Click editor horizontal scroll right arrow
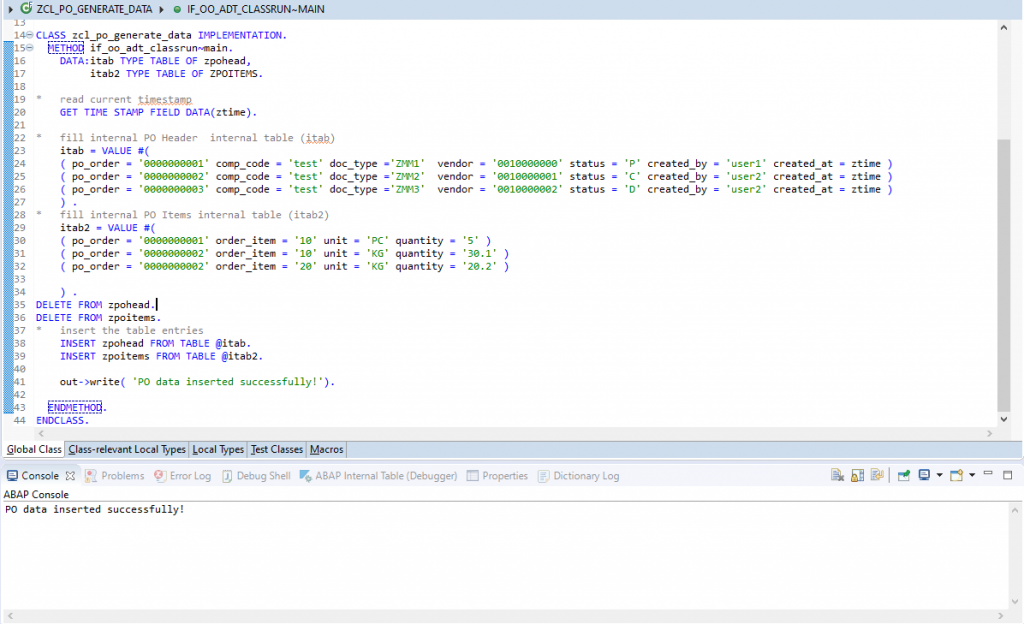The height and width of the screenshot is (624, 1024). coord(989,433)
